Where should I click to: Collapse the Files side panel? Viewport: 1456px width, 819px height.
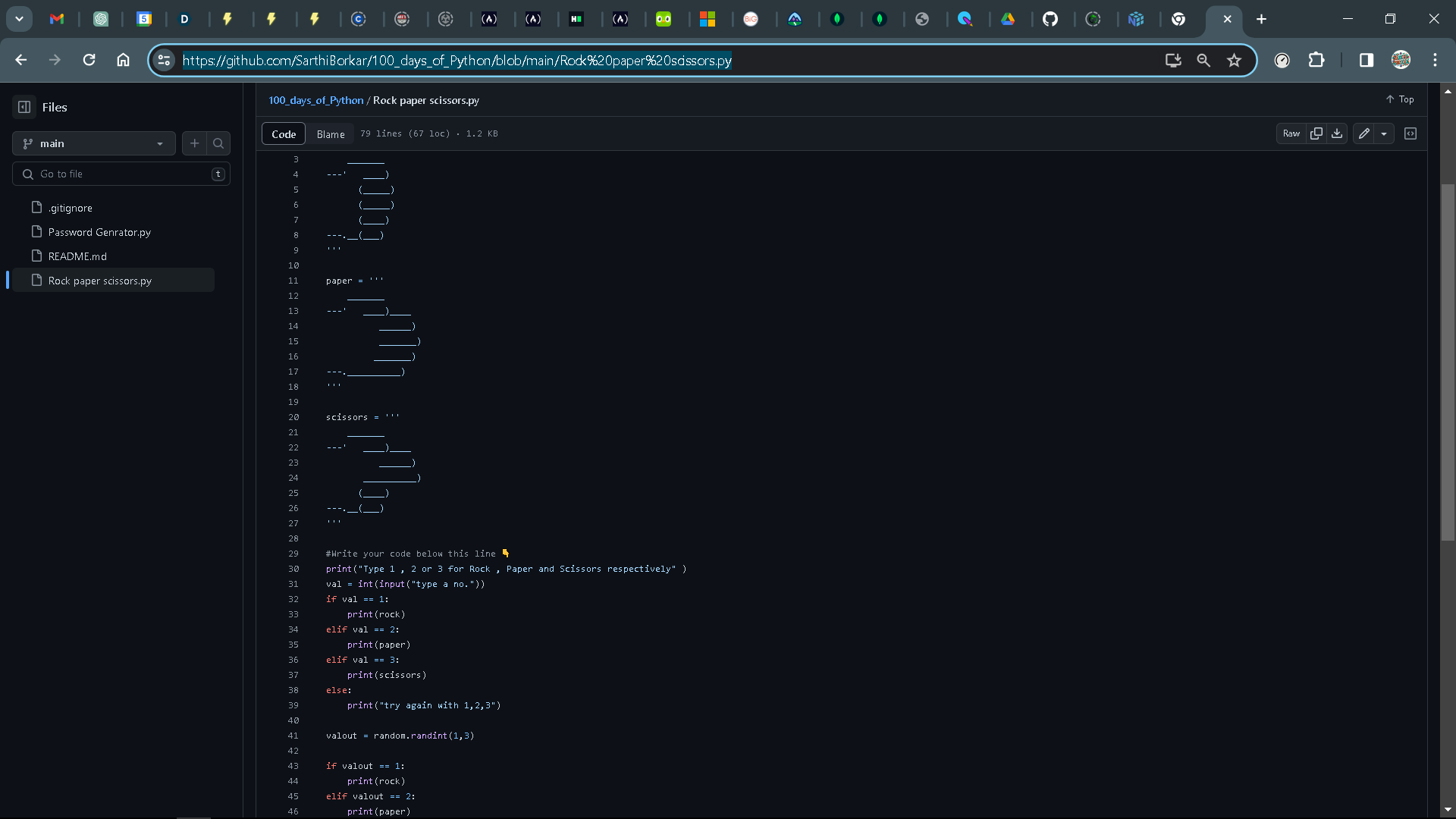coord(23,107)
